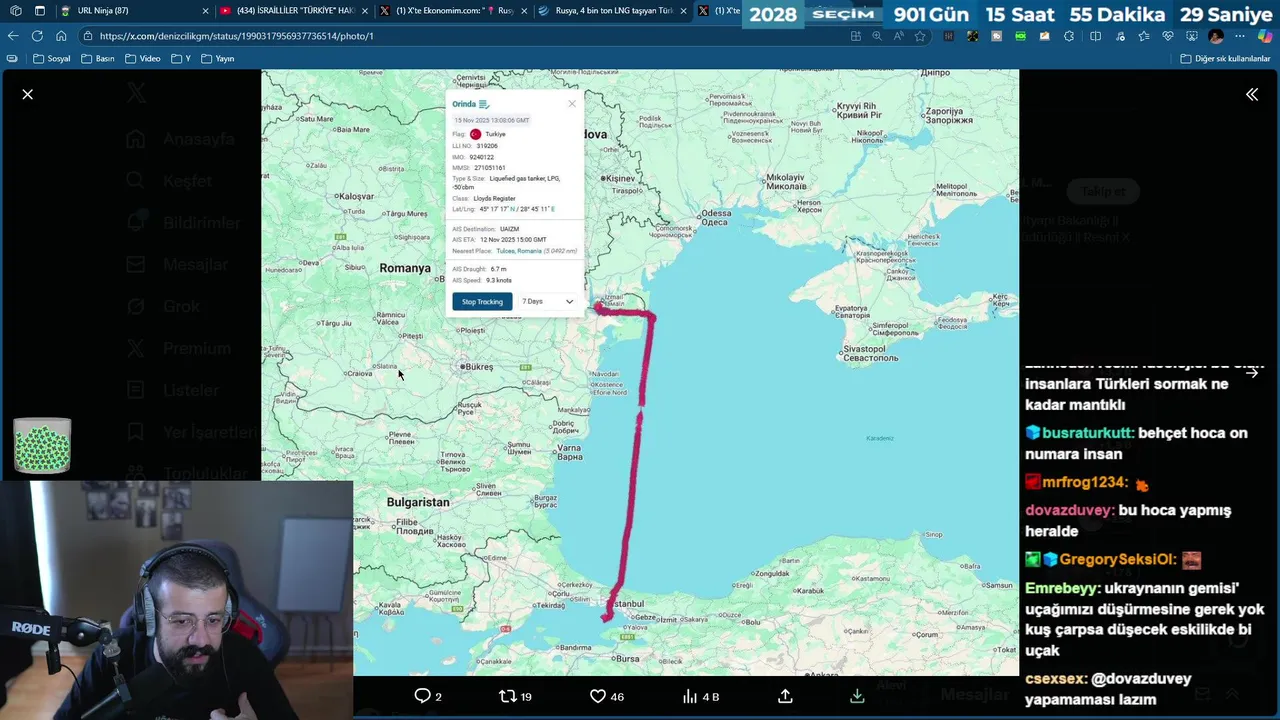The height and width of the screenshot is (720, 1280).
Task: Open view analytics icon showing 4 B
Action: coord(689,696)
